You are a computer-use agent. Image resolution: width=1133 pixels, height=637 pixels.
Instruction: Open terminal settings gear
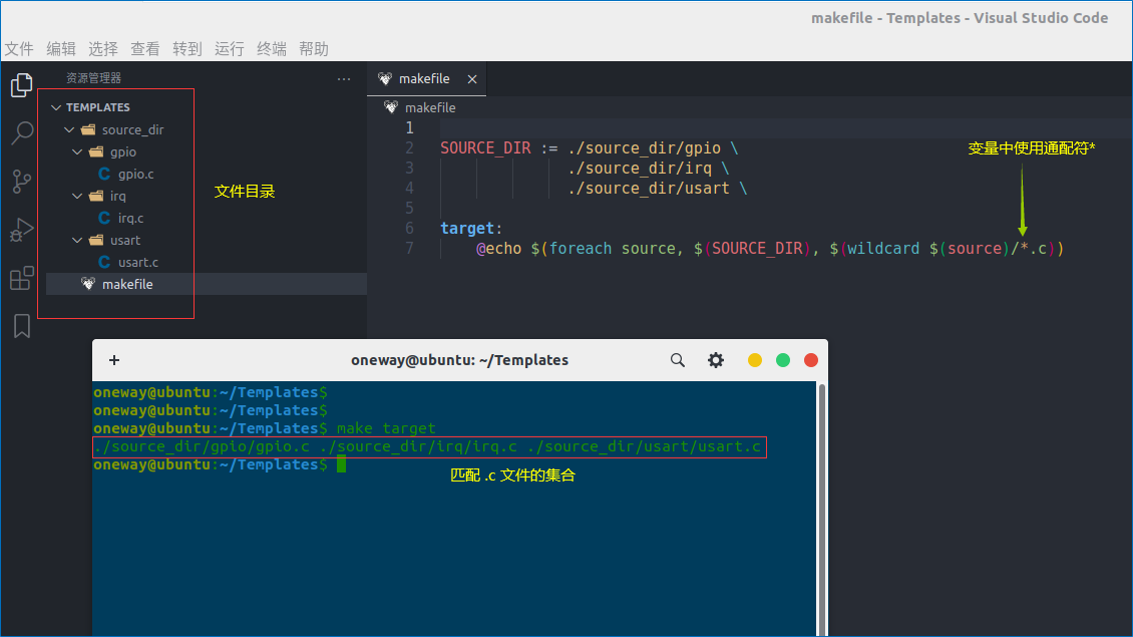[x=715, y=360]
